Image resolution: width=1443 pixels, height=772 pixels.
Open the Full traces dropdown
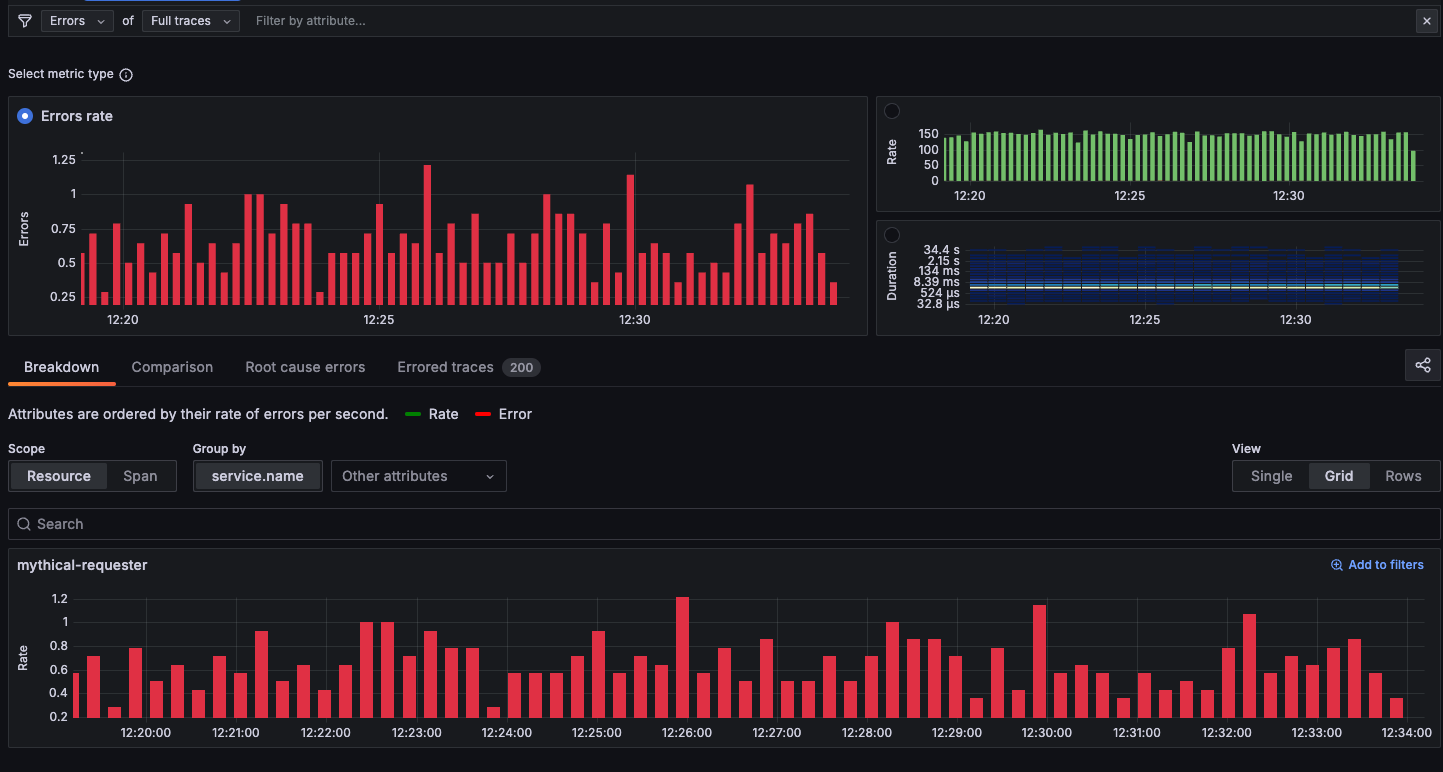point(190,20)
